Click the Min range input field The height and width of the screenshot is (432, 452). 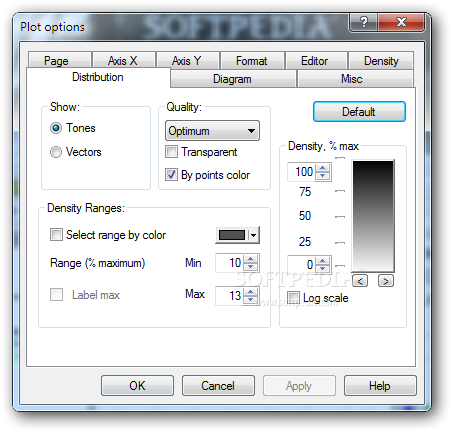pyautogui.click(x=230, y=263)
